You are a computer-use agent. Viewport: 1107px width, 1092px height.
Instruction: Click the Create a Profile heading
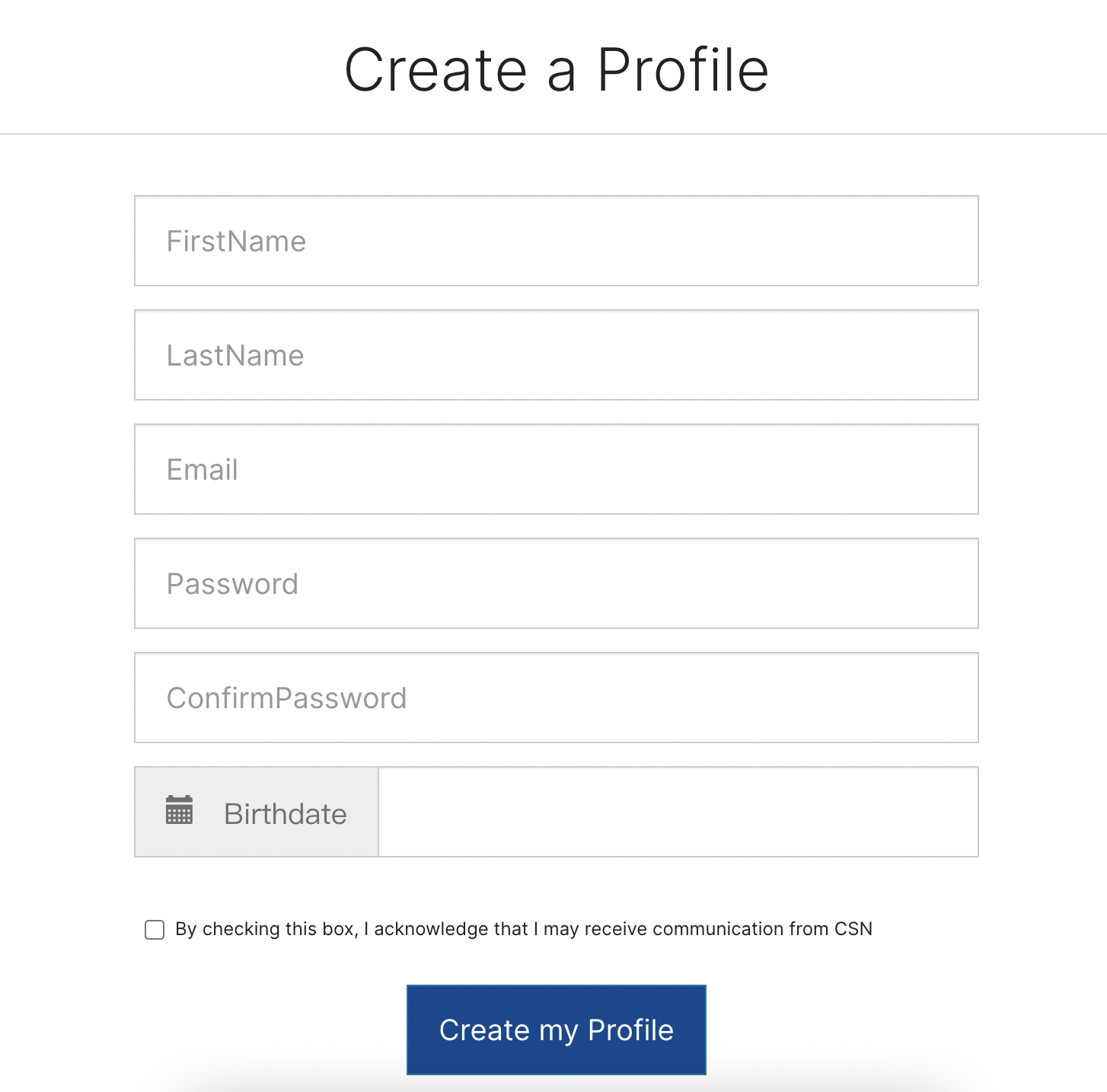pyautogui.click(x=557, y=70)
